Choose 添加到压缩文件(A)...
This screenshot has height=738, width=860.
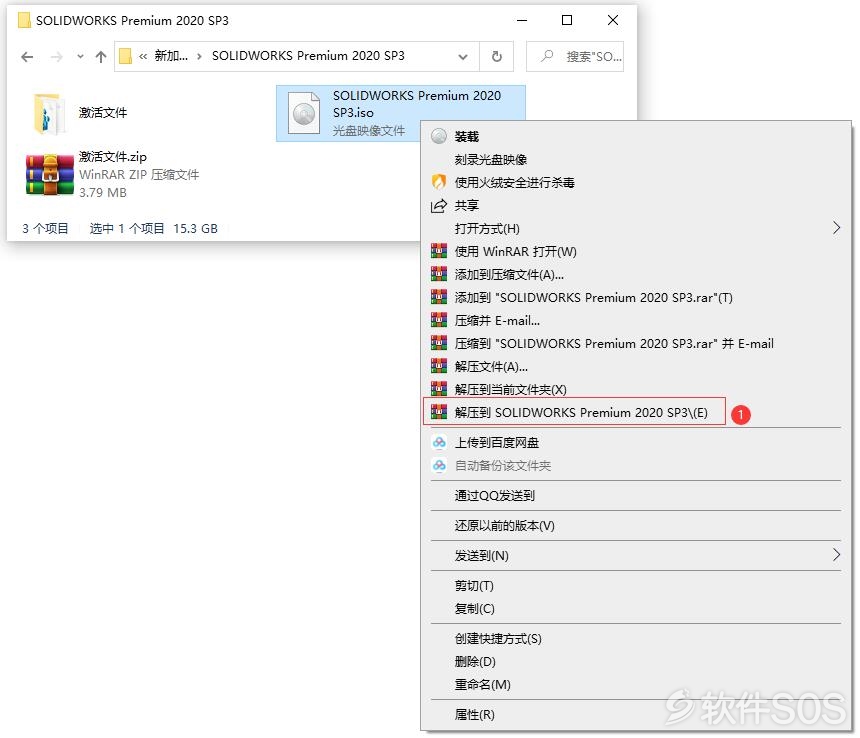(x=636, y=275)
